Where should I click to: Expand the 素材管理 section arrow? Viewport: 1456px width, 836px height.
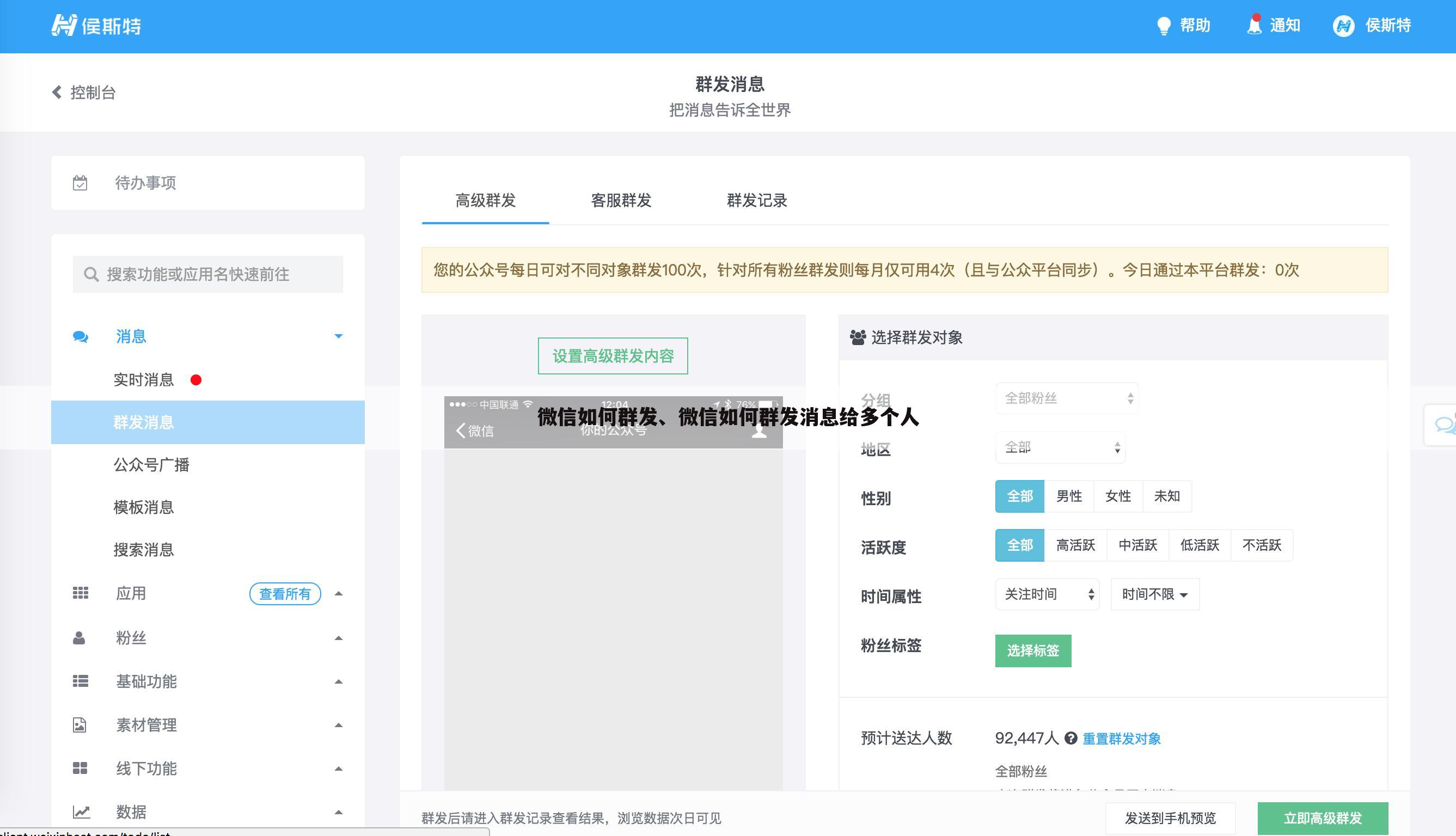(x=338, y=725)
